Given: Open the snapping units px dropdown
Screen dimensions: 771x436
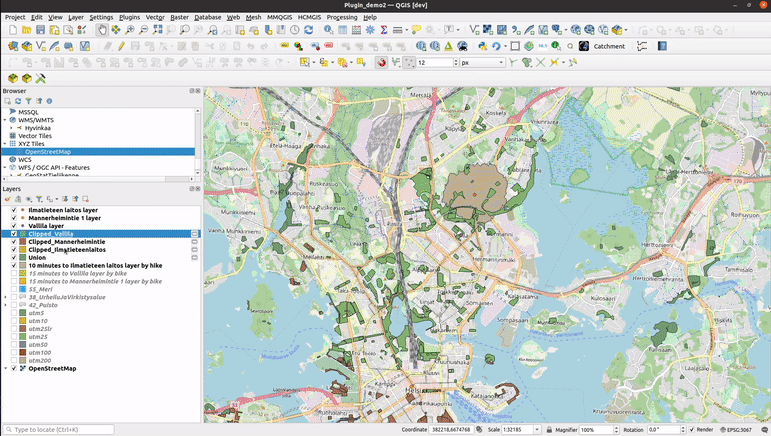Looking at the screenshot, I should pos(482,62).
